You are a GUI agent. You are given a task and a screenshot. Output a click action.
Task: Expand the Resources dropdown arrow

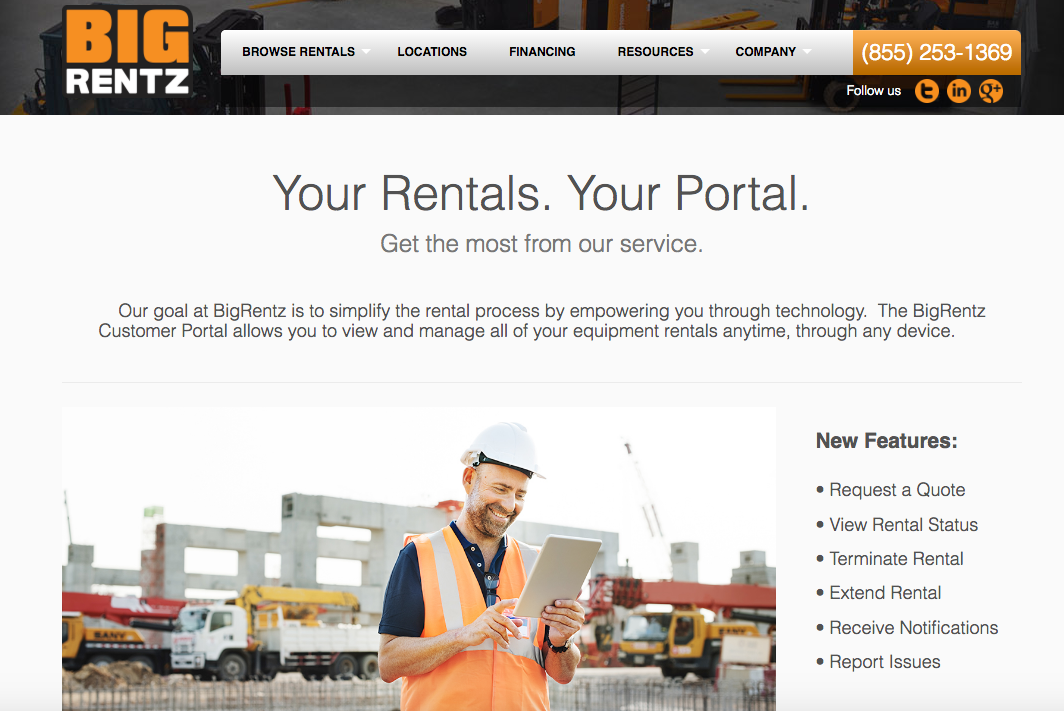tap(705, 52)
